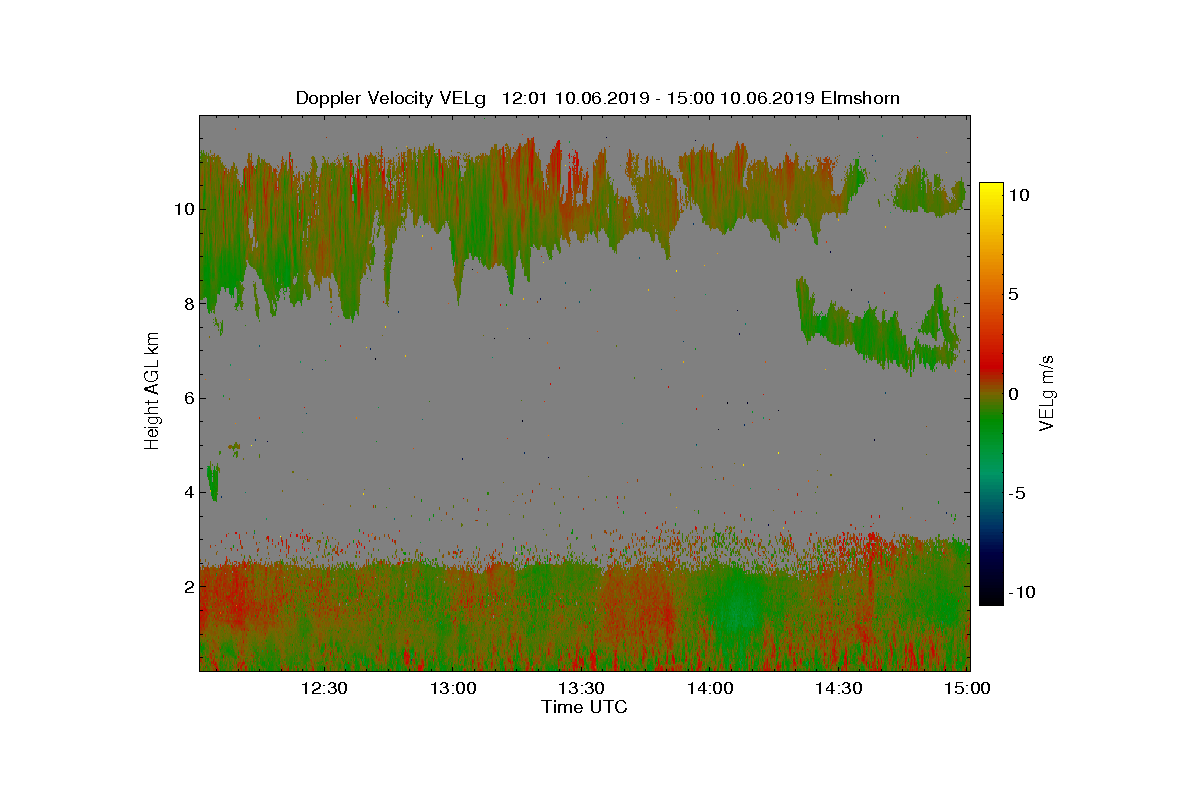Click the plot title 'Doppler Velocity VELg'

390,98
